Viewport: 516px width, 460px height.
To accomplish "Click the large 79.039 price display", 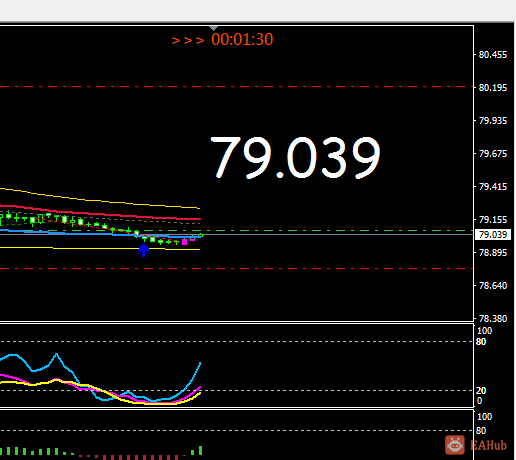I will click(295, 157).
